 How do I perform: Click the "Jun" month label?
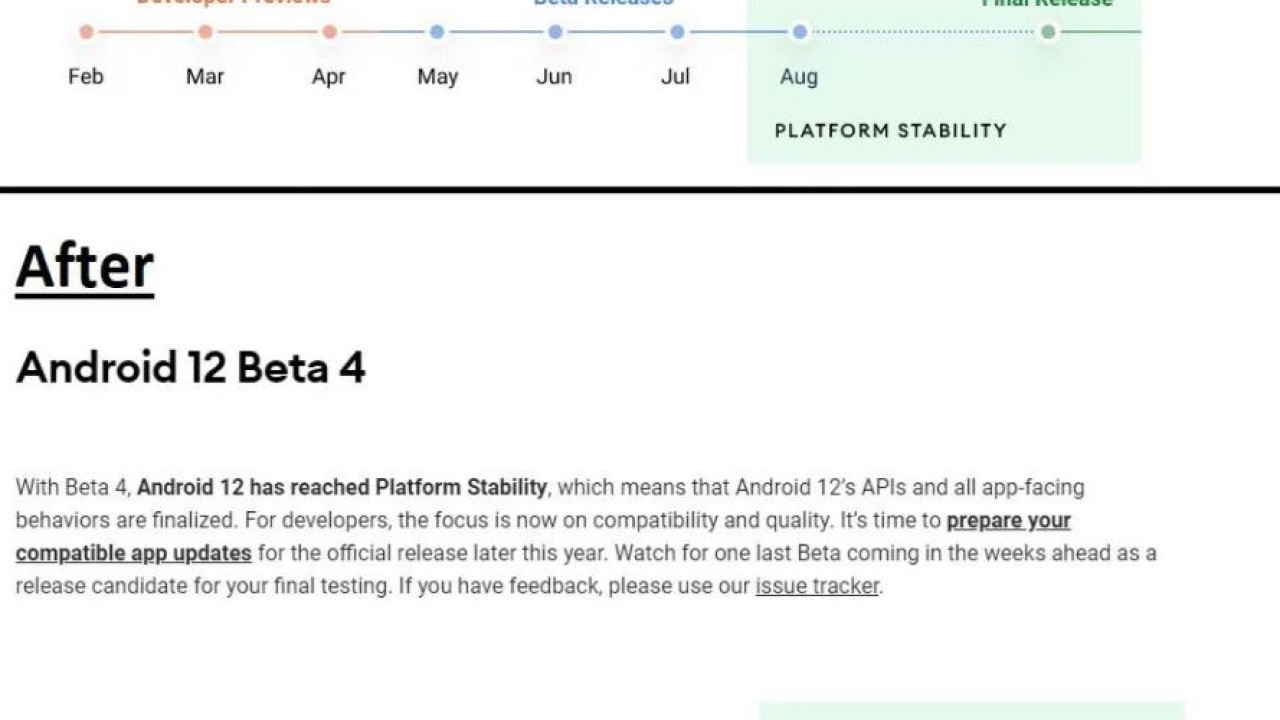(554, 77)
